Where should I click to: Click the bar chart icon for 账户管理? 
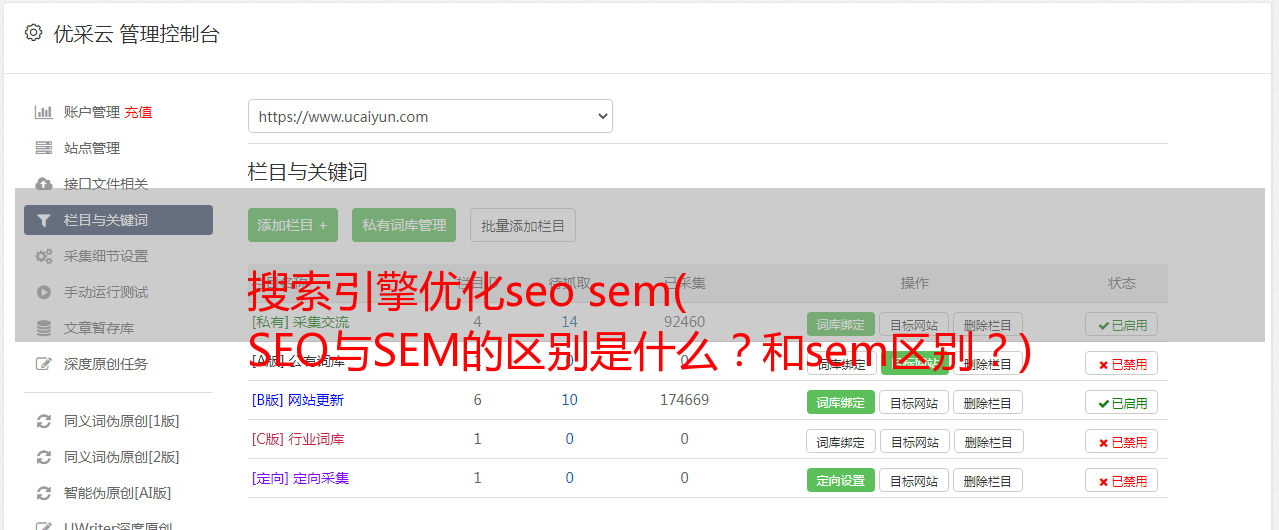pos(44,112)
